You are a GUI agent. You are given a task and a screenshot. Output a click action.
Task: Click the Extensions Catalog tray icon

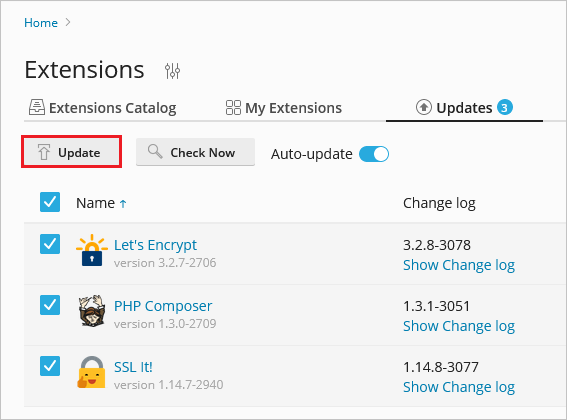[x=37, y=107]
